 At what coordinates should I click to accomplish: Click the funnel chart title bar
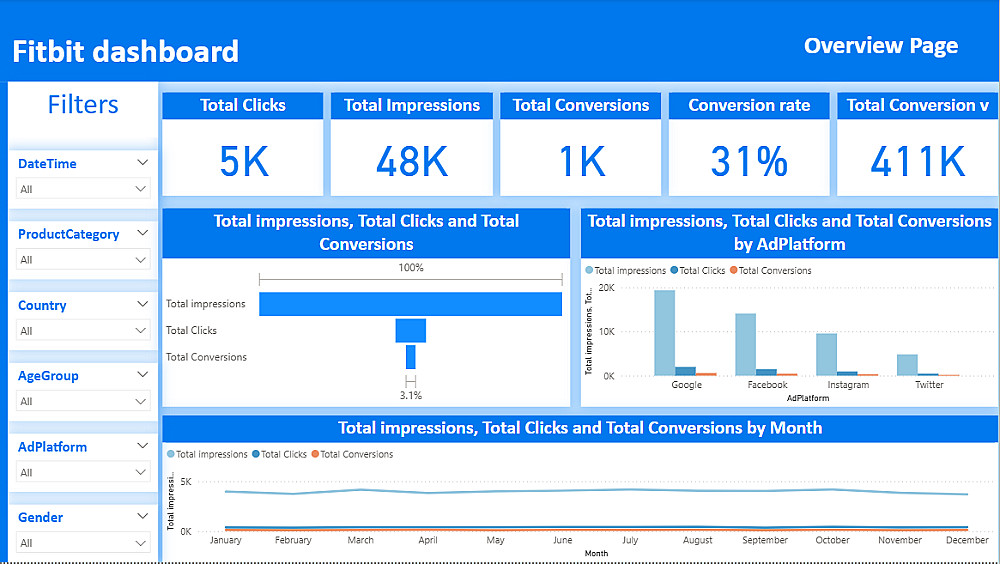(x=366, y=232)
